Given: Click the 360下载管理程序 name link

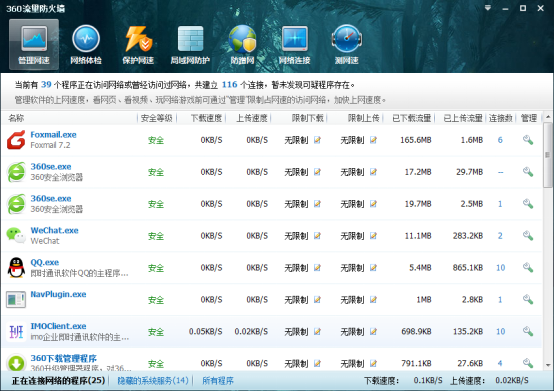Looking at the screenshot, I should coord(64,358).
